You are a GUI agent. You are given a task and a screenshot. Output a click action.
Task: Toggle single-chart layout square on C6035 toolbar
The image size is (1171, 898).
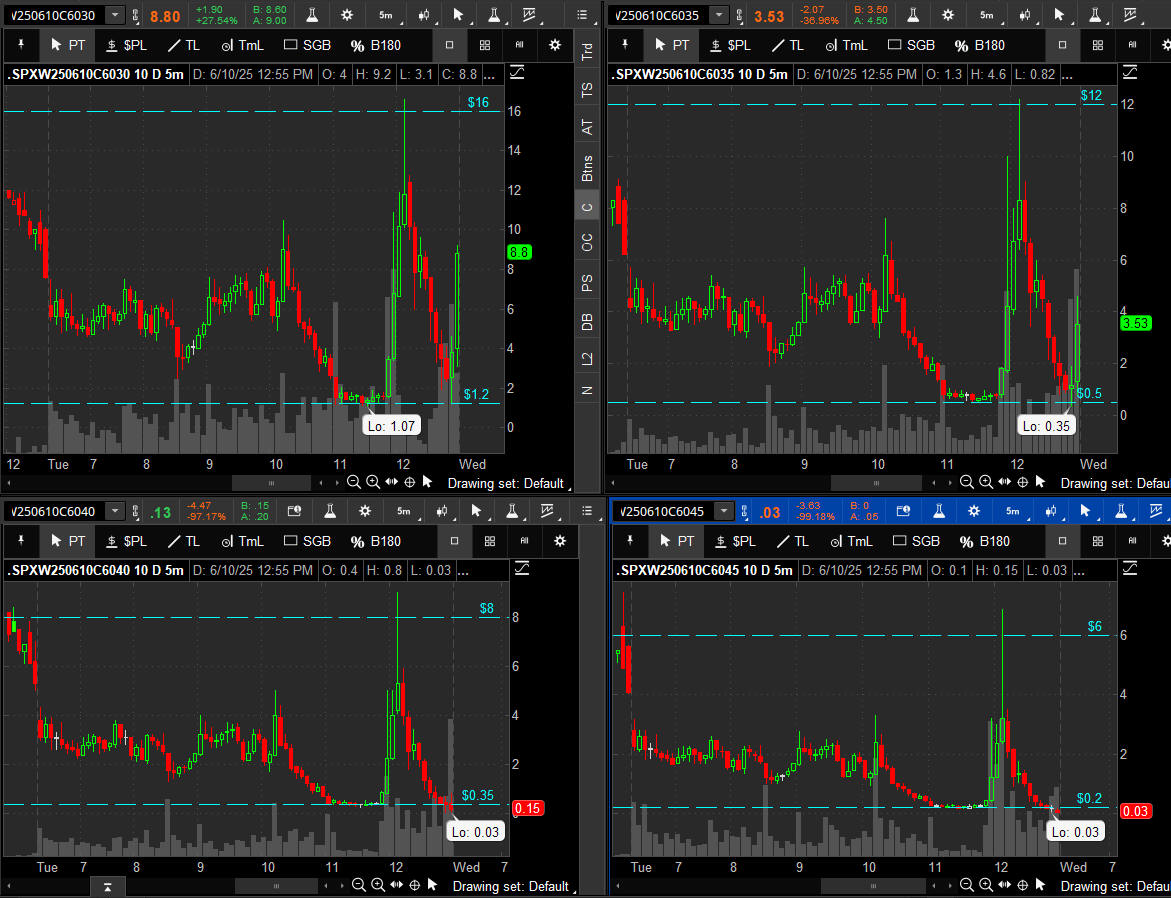click(1062, 45)
